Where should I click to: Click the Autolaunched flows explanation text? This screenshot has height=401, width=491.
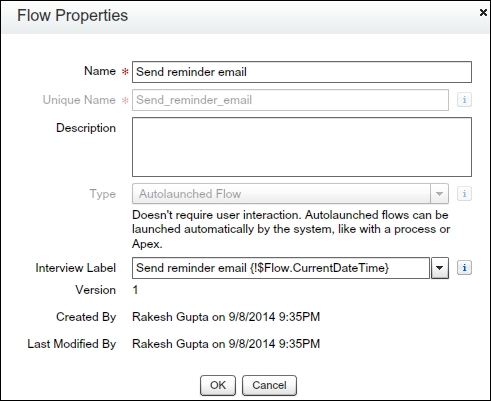point(291,229)
